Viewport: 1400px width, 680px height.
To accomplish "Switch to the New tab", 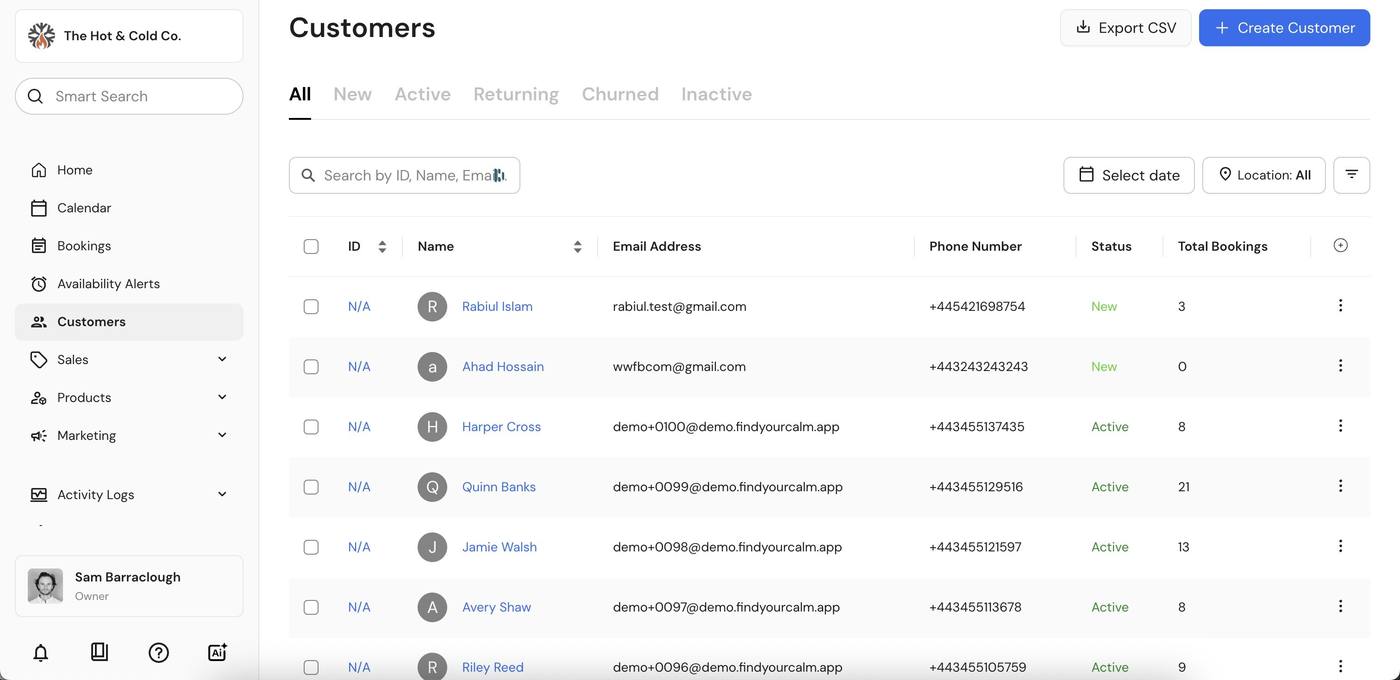I will pyautogui.click(x=353, y=94).
